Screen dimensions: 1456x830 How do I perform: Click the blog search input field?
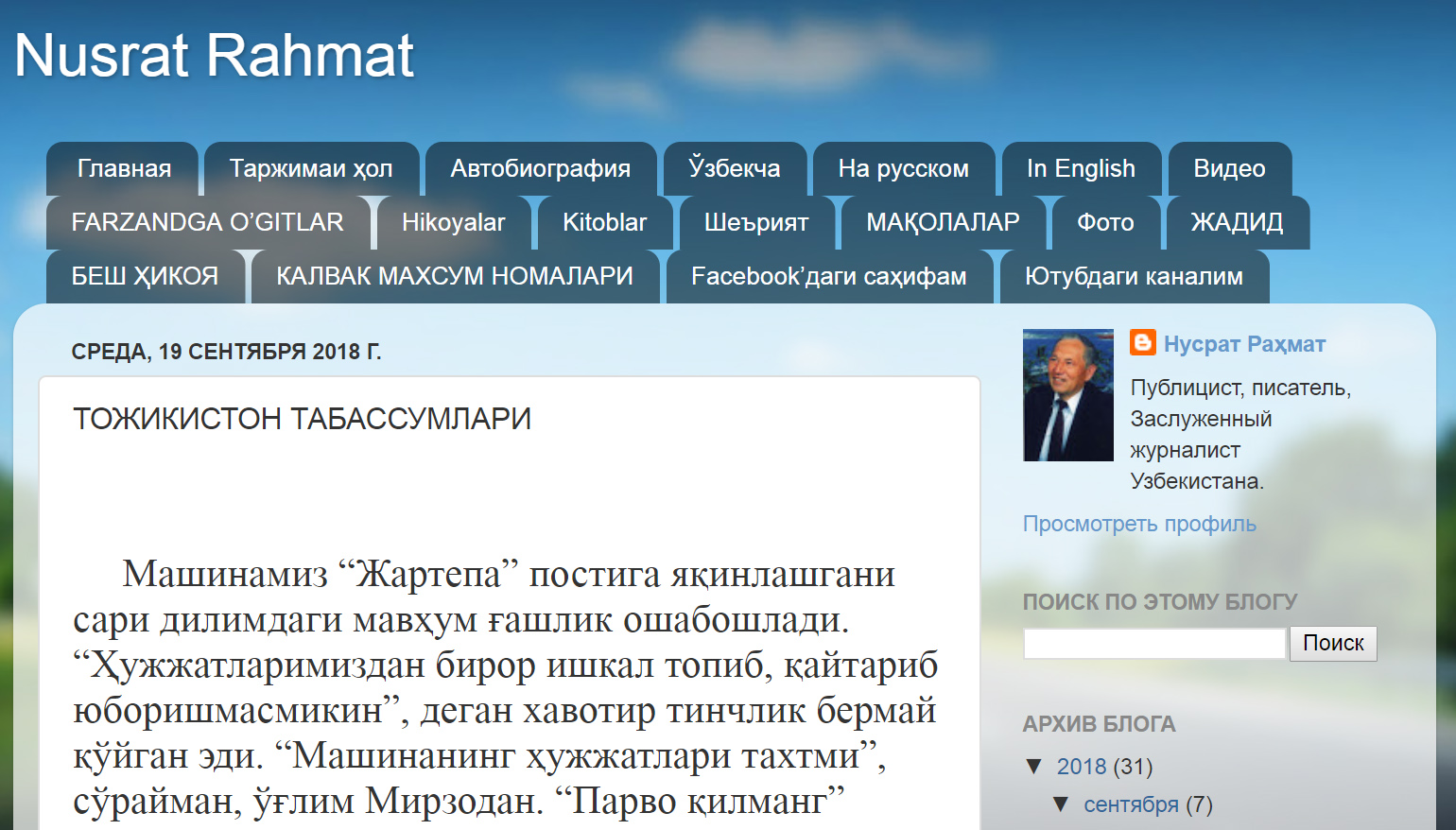click(x=1154, y=644)
